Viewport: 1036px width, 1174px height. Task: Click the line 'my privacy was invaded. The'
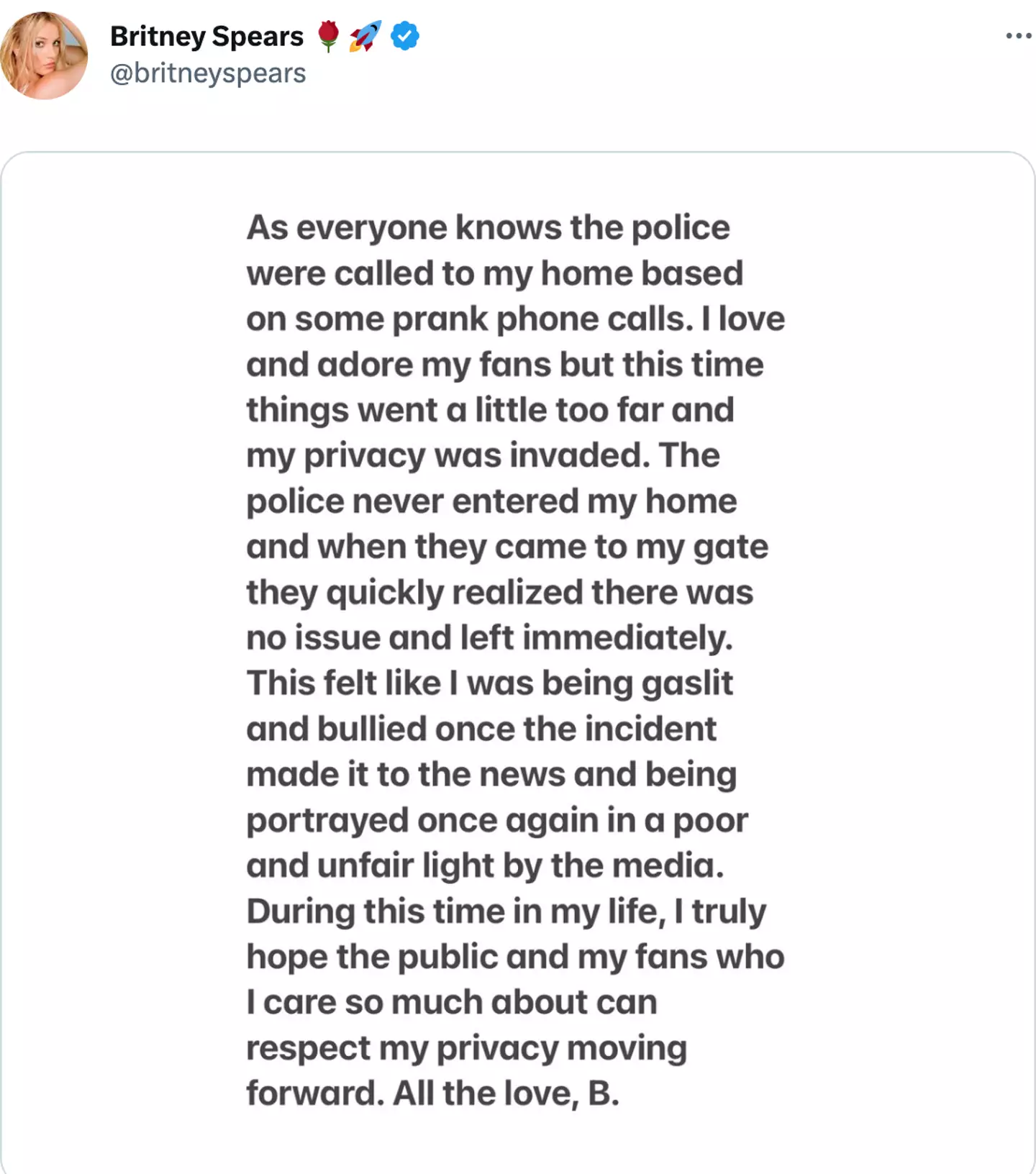[x=483, y=456]
